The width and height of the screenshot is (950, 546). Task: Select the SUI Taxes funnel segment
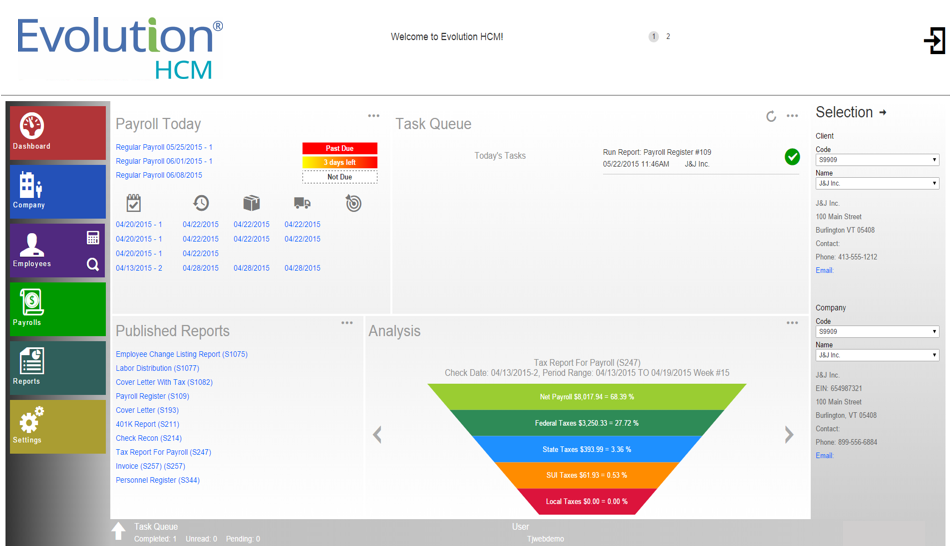tap(586, 475)
